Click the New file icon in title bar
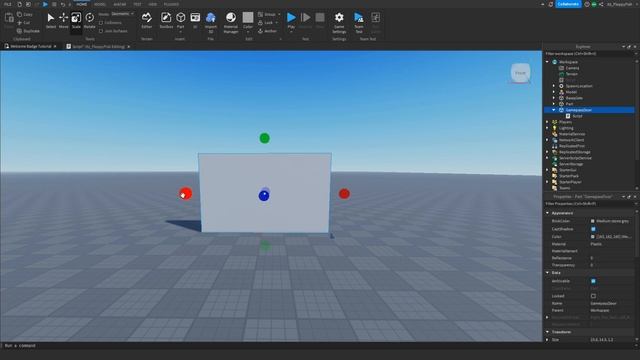The height and width of the screenshot is (360, 640). point(19,4)
